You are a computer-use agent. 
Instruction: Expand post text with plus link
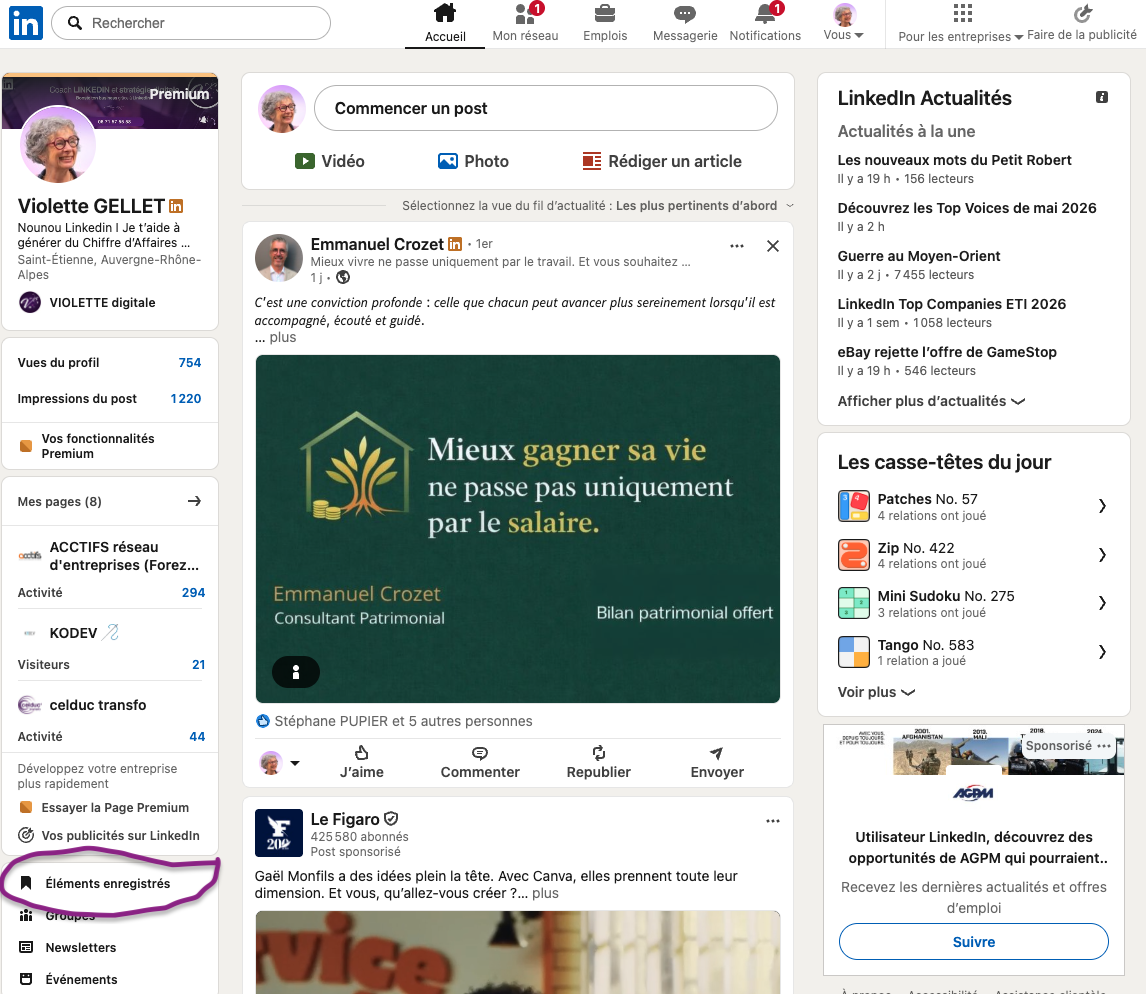point(282,338)
